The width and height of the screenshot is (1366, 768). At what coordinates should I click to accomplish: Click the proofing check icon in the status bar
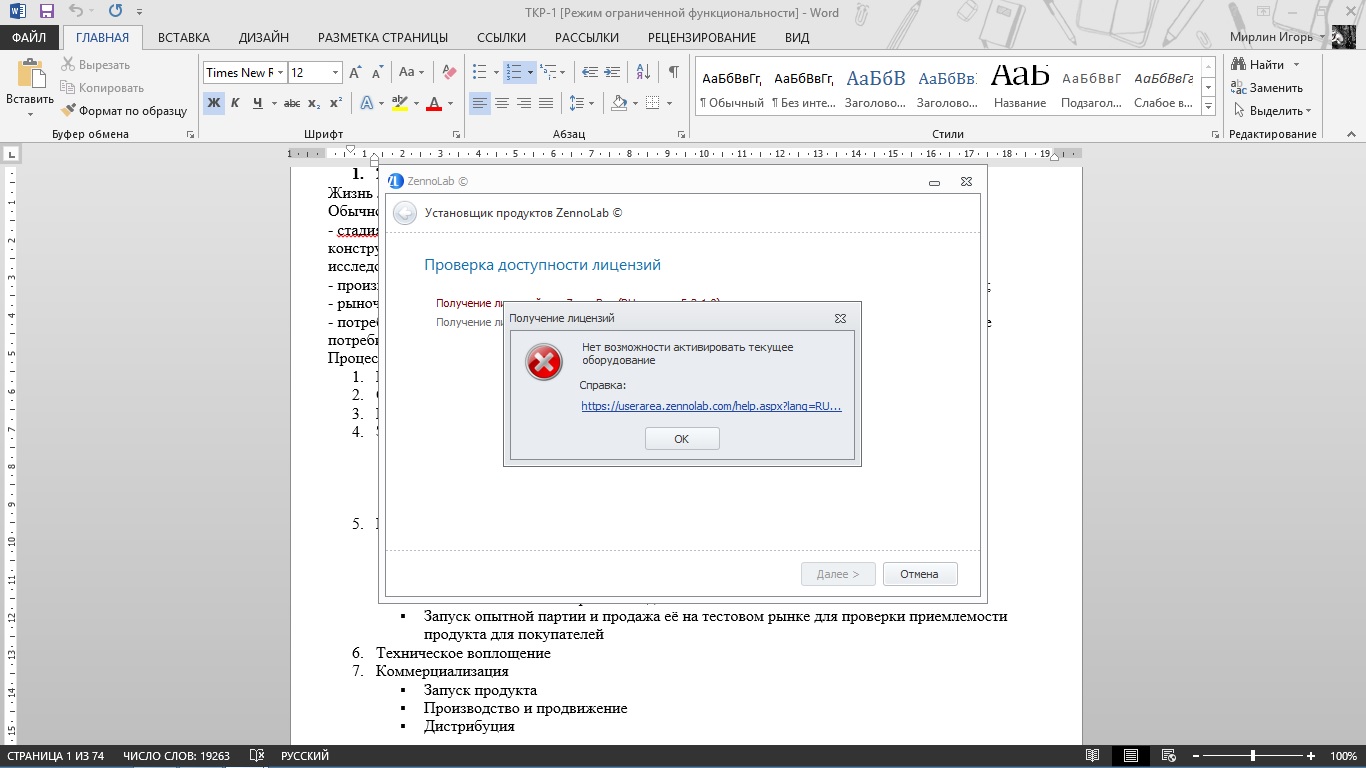(x=257, y=756)
